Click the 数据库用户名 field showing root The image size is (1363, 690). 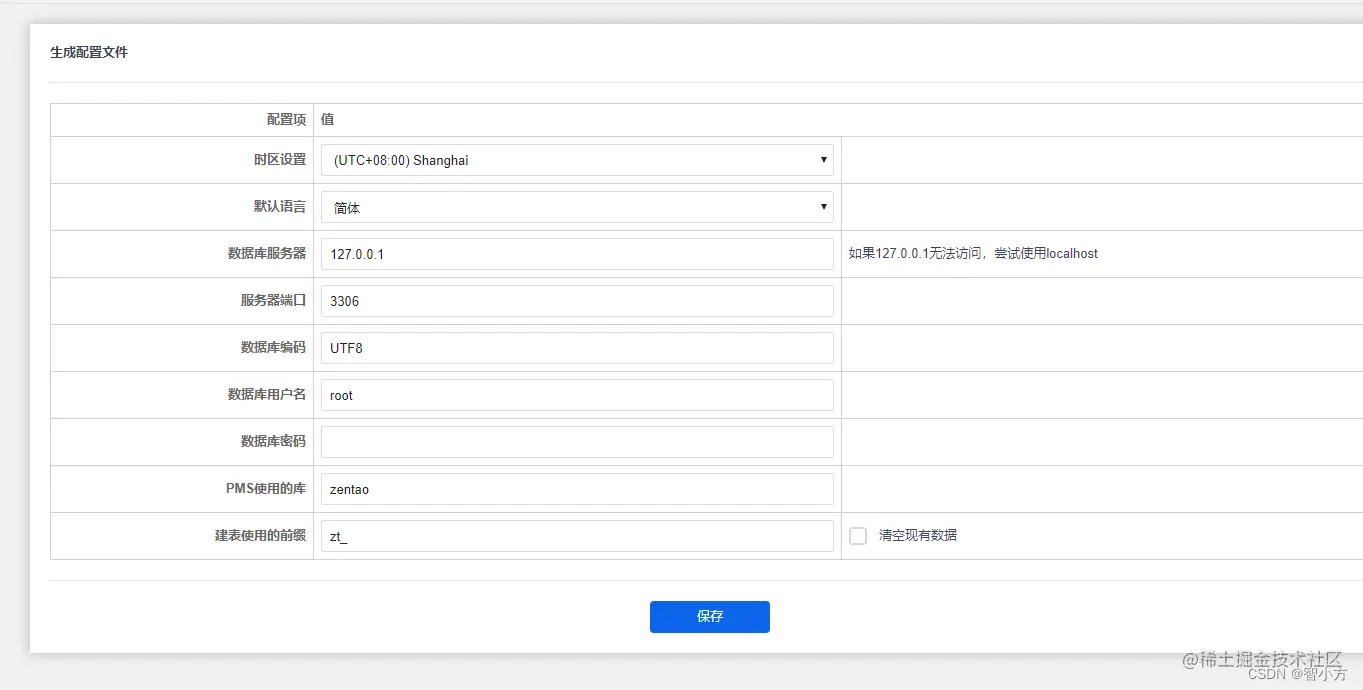pos(577,395)
